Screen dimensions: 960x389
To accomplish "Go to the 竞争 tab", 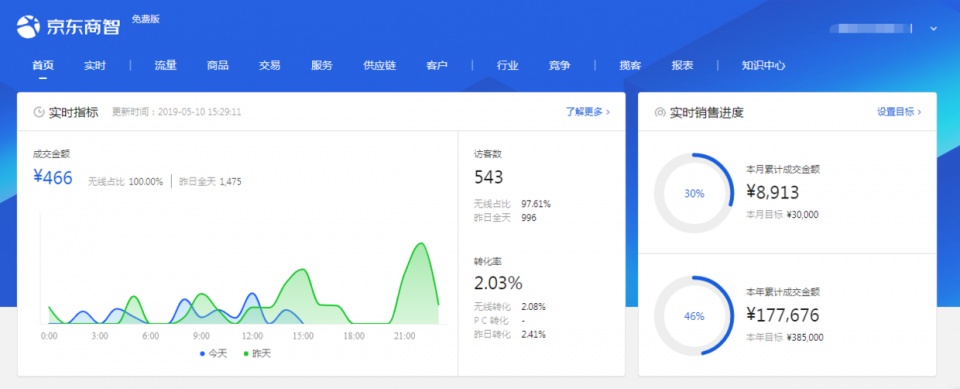I will tap(560, 66).
